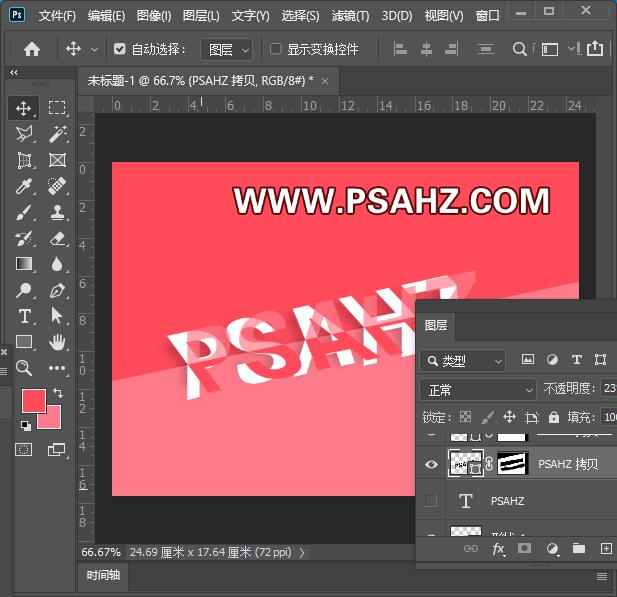The width and height of the screenshot is (617, 597).
Task: Open the 图像(I) menu
Action: 154,16
